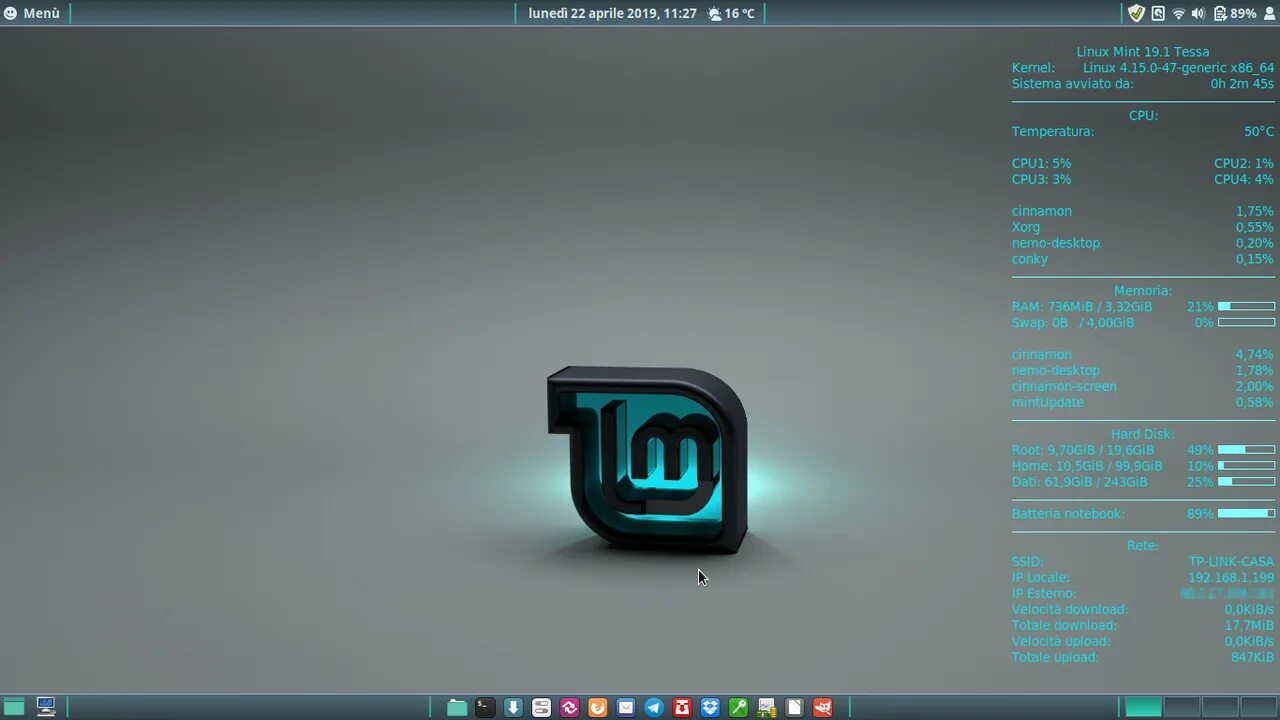Click the 'mintUpdate' process name
1280x720 pixels.
pos(1047,402)
